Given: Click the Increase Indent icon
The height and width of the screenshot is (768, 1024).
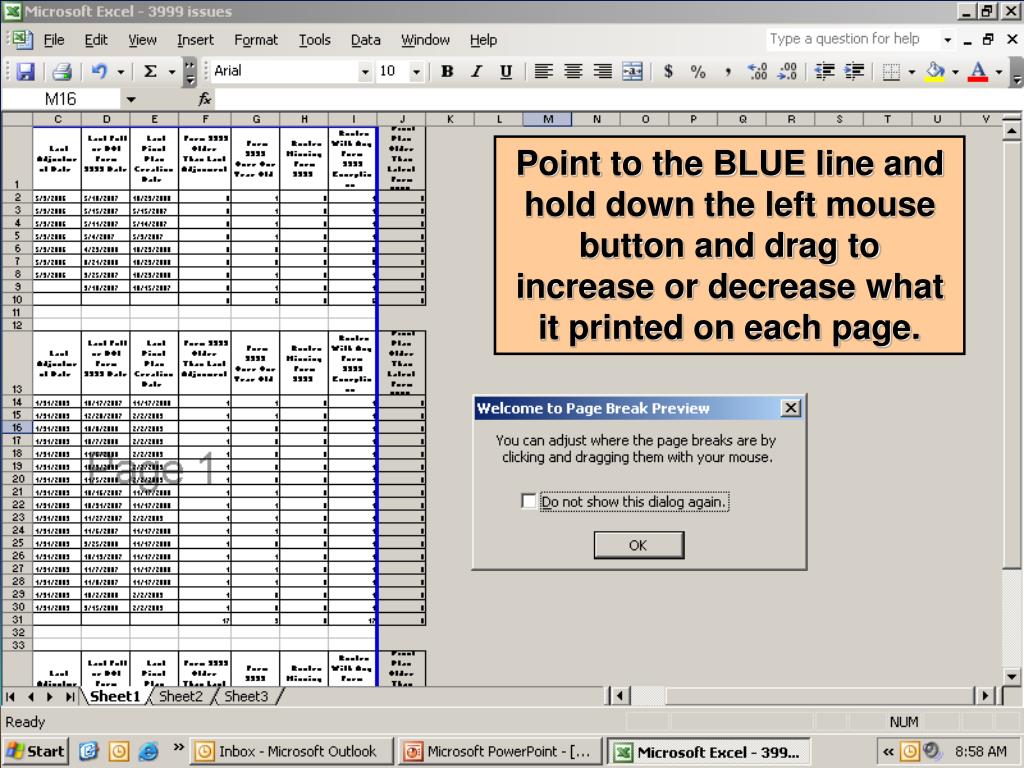Looking at the screenshot, I should point(854,71).
